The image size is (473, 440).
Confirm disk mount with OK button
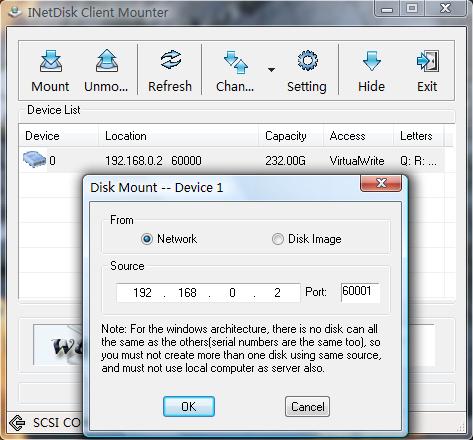[189, 406]
